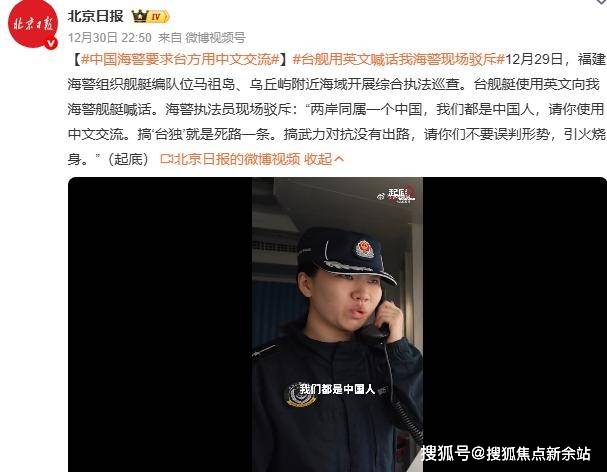Open the 北京日报 username profile link
Viewport: 607px width, 472px height.
click(x=96, y=16)
